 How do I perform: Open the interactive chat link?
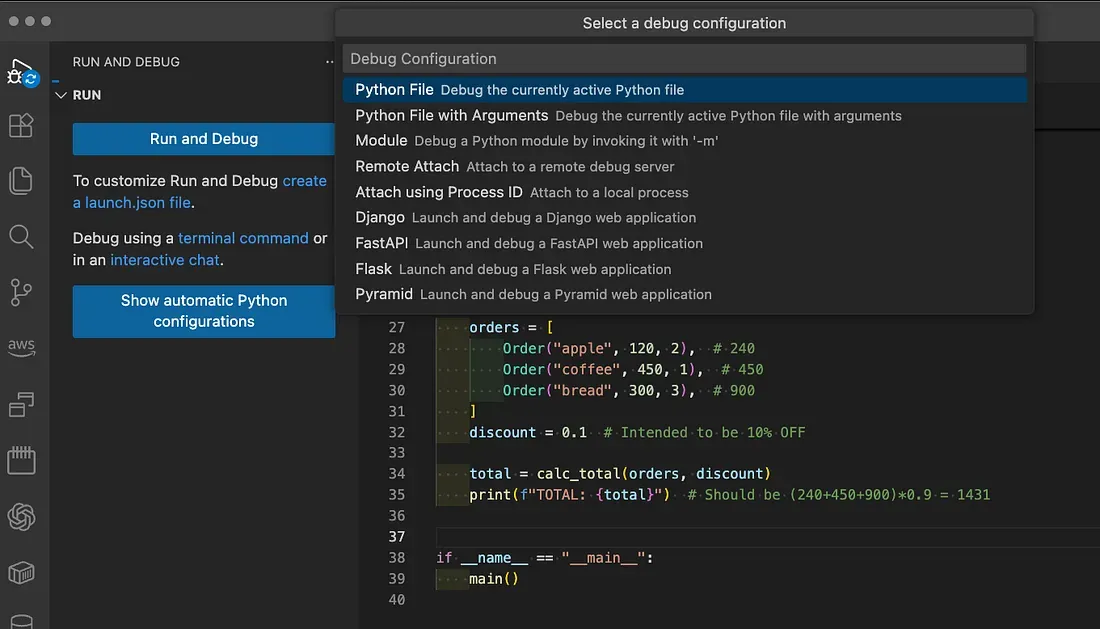click(x=165, y=260)
